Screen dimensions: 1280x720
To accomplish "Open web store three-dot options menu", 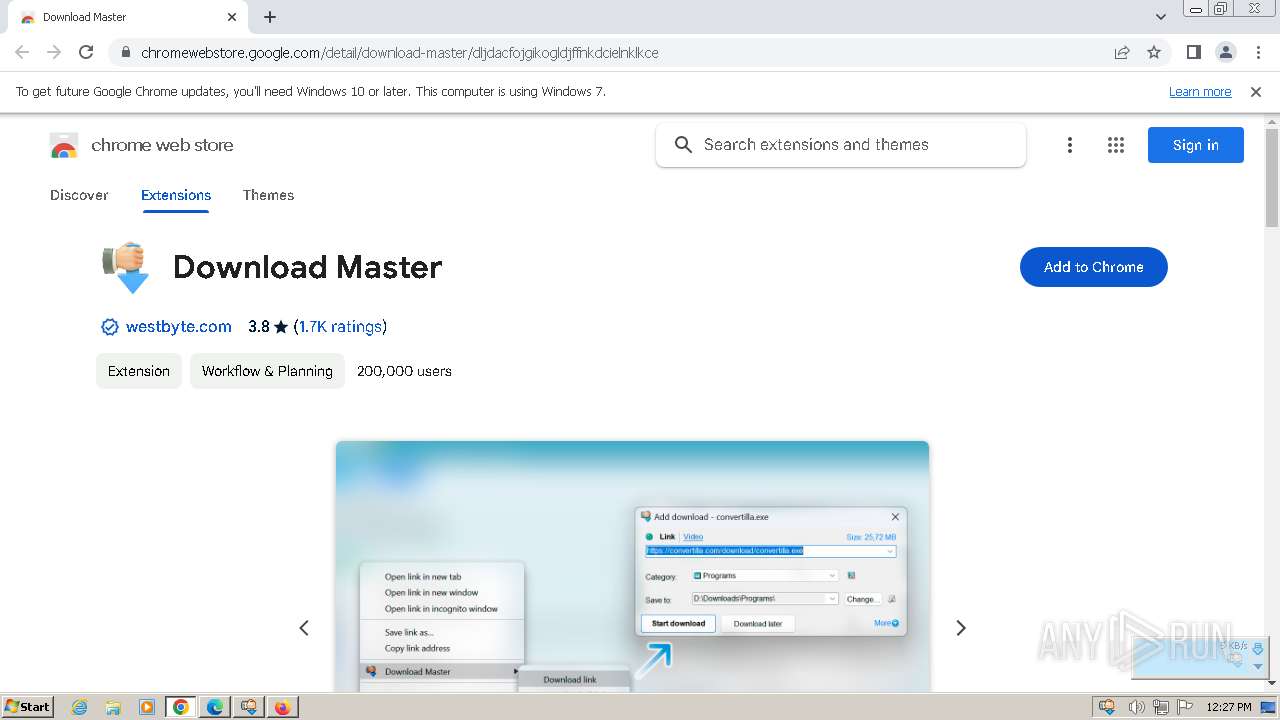I will (1070, 145).
